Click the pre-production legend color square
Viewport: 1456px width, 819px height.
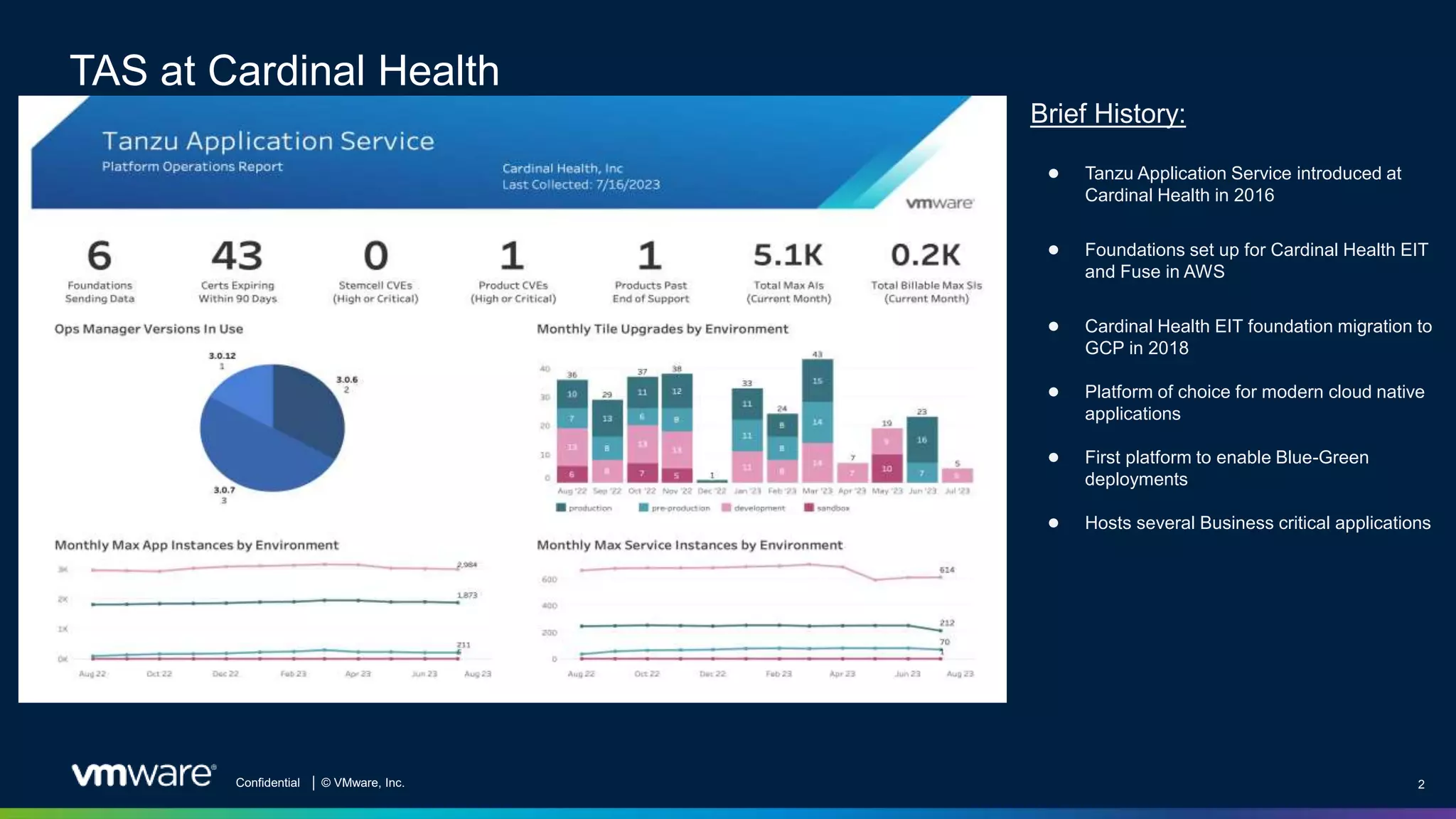pos(643,508)
